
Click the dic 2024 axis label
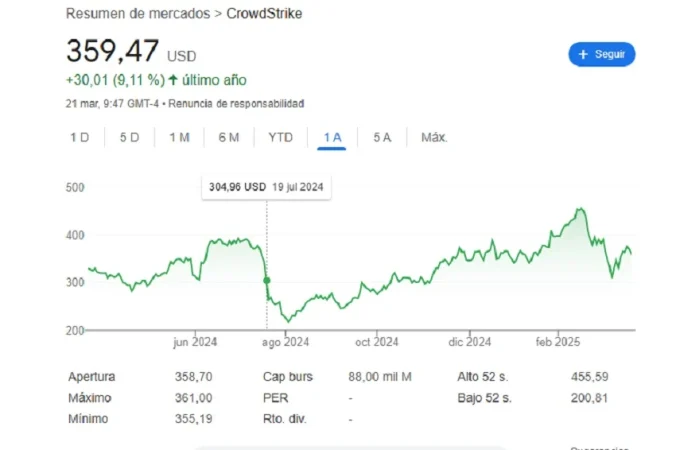[x=469, y=342]
